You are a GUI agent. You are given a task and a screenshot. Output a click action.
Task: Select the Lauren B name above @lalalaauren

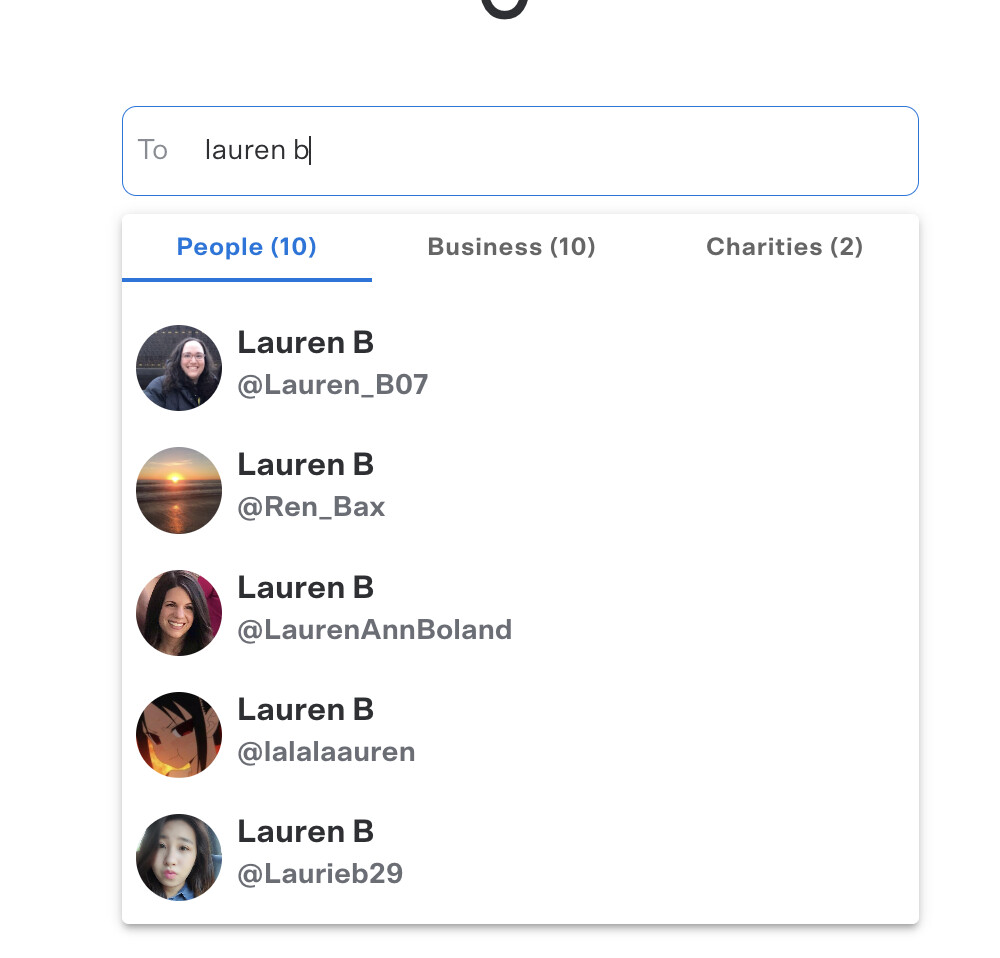305,710
